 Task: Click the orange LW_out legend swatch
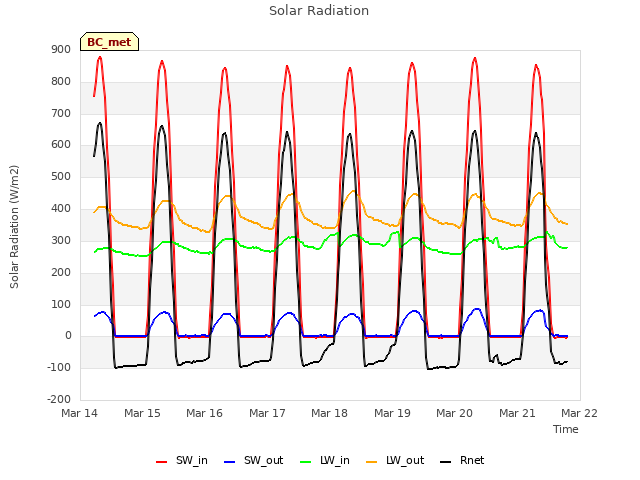[372, 462]
